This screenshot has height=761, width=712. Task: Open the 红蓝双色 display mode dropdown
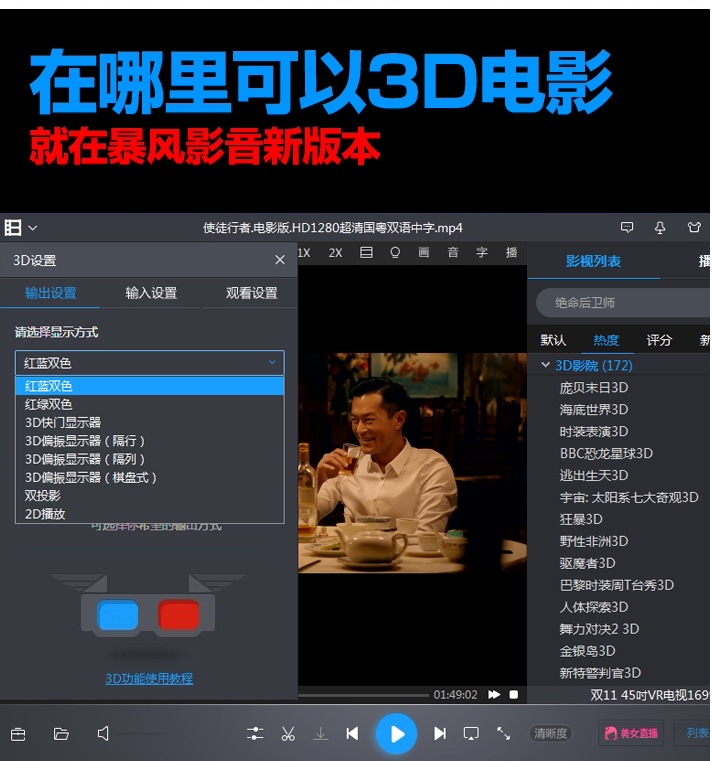point(149,363)
